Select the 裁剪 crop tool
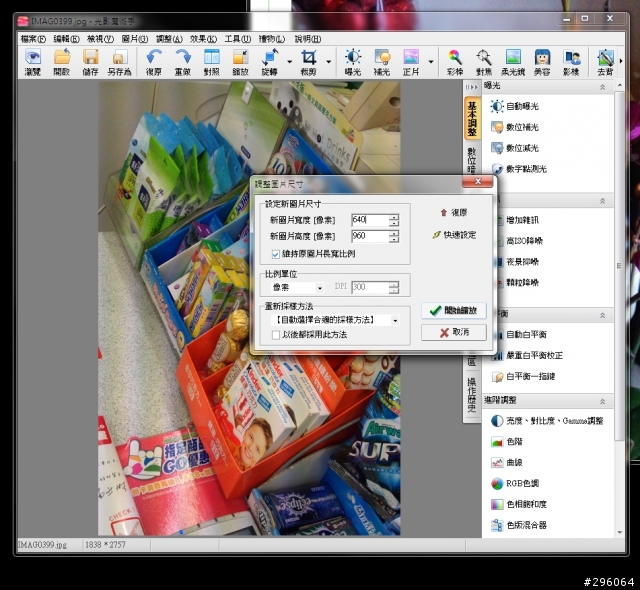Image resolution: width=640 pixels, height=590 pixels. [309, 62]
